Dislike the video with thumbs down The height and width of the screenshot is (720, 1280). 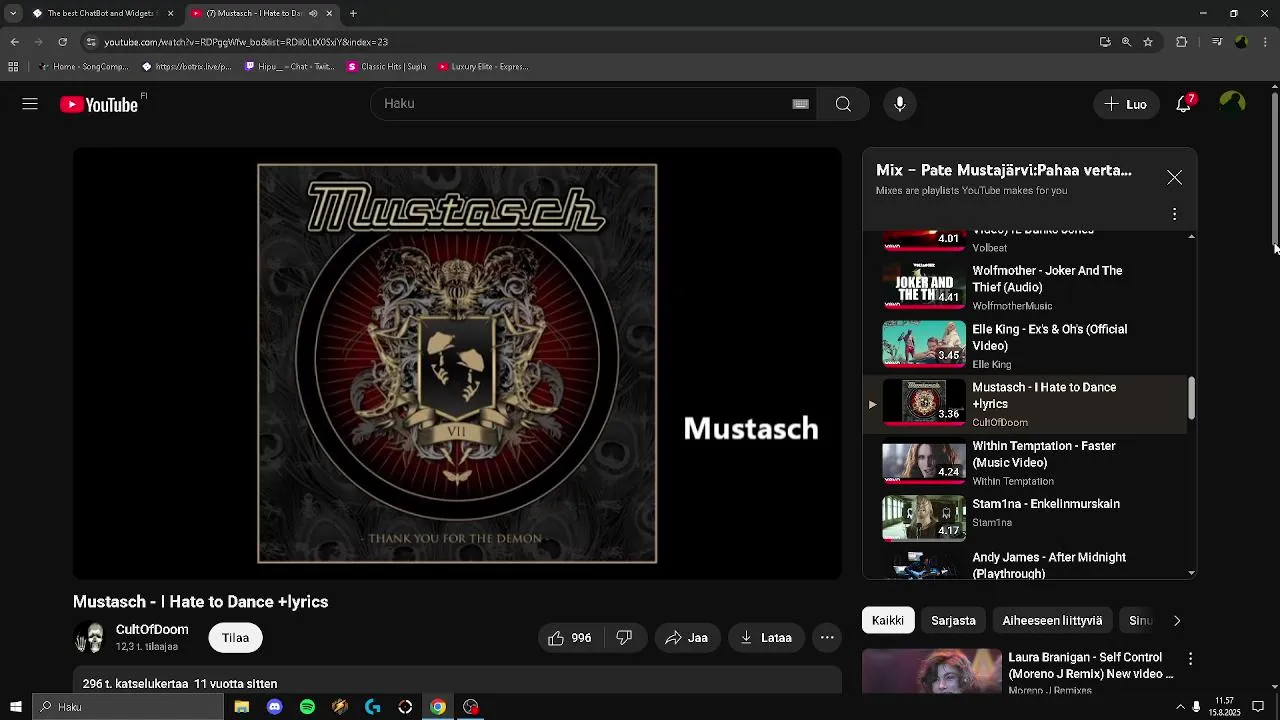click(x=624, y=638)
